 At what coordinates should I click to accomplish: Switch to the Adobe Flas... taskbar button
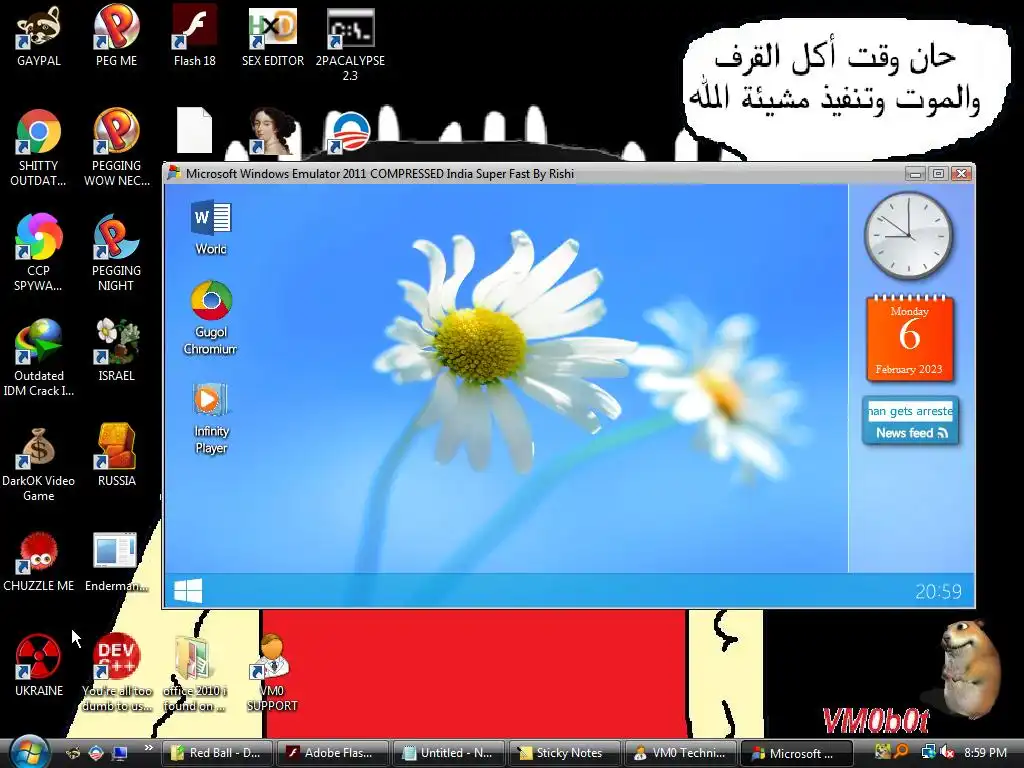click(x=332, y=753)
